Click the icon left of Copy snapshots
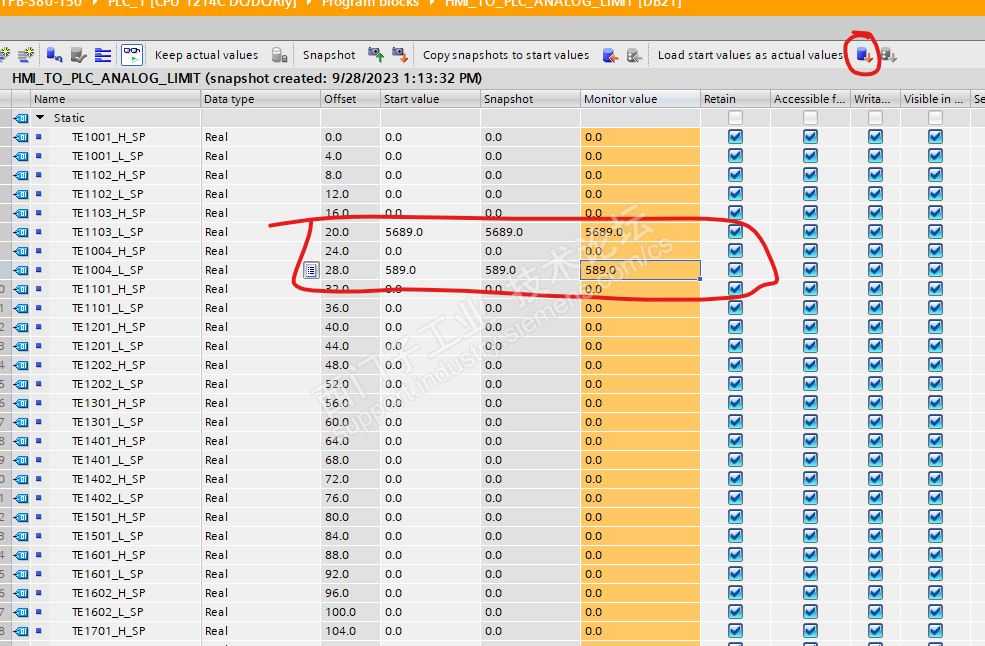985x646 pixels. (x=399, y=55)
